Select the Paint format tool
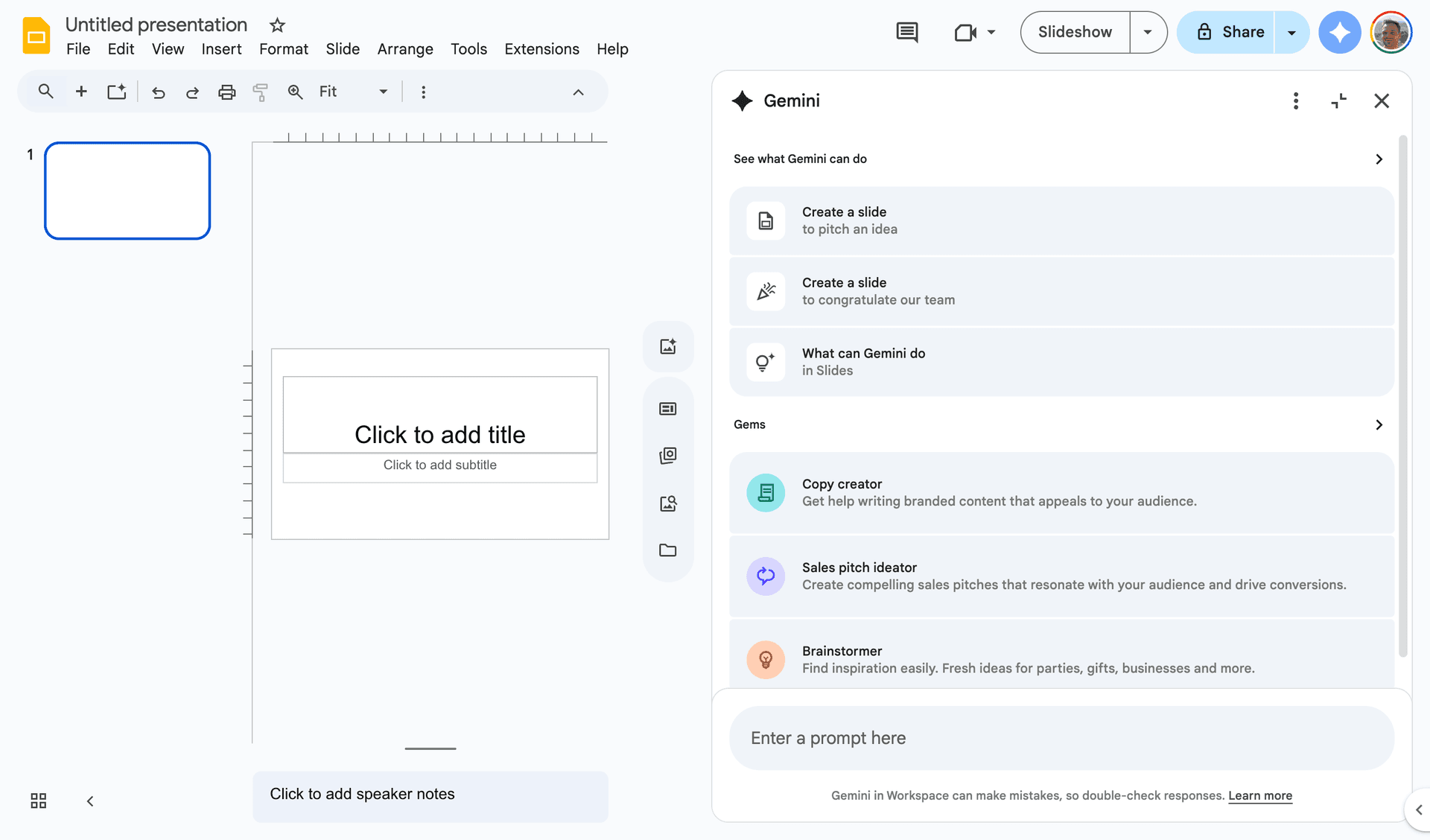The height and width of the screenshot is (840, 1430). 261,91
